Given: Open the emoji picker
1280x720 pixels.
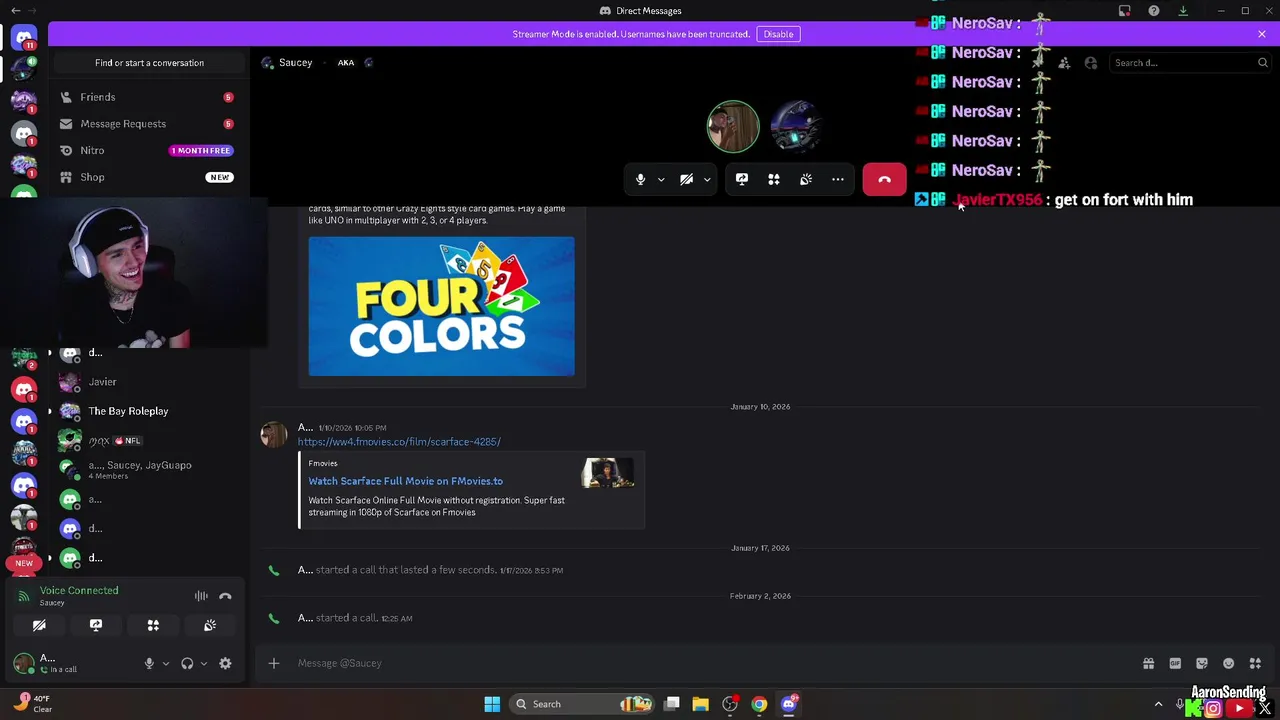Looking at the screenshot, I should (x=1228, y=663).
